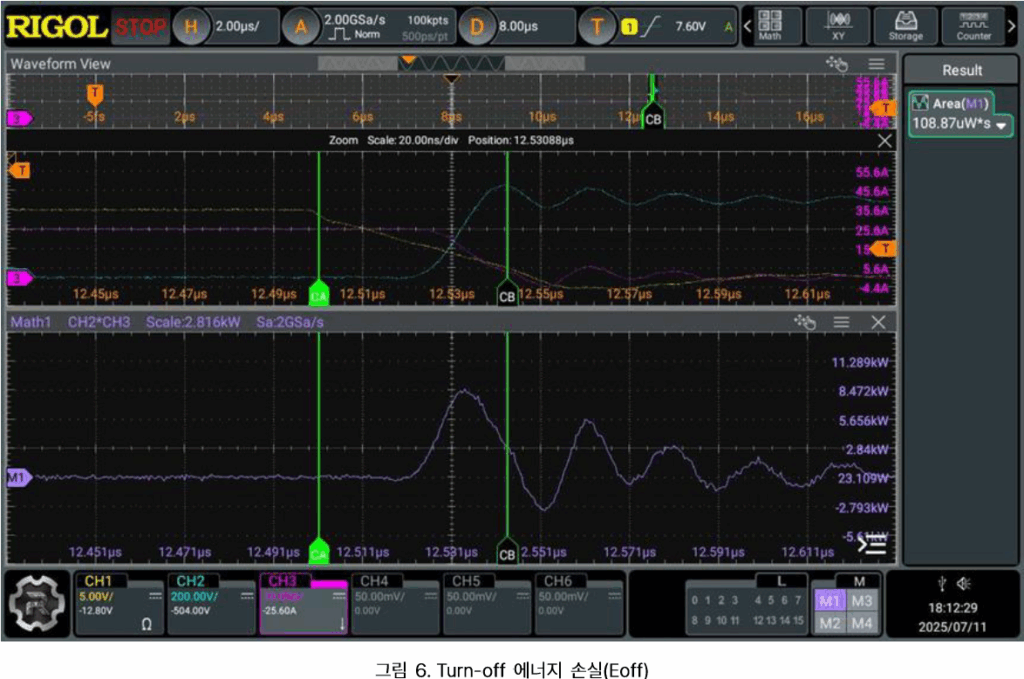The height and width of the screenshot is (679, 1024).
Task: Open the Result panel tab
Action: tap(962, 71)
